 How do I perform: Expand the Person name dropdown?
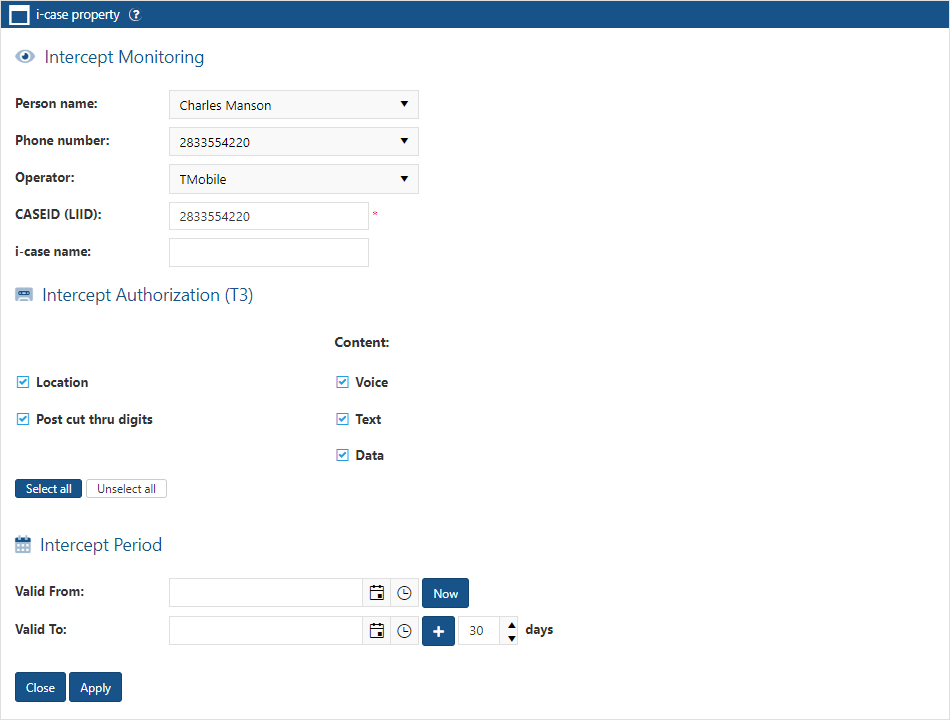tap(293, 105)
